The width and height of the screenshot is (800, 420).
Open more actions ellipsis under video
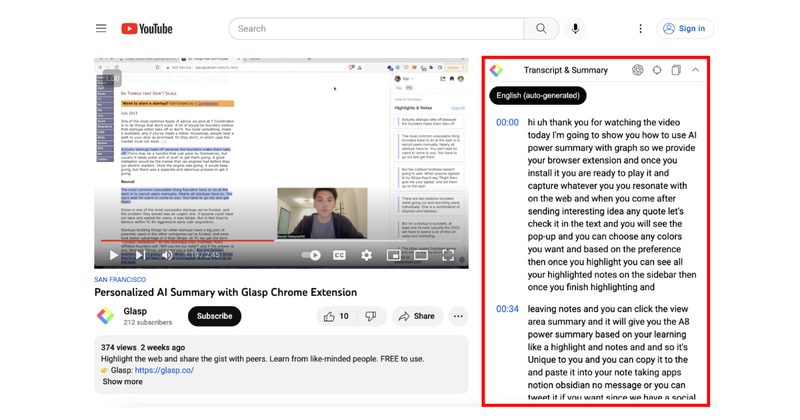click(x=458, y=316)
